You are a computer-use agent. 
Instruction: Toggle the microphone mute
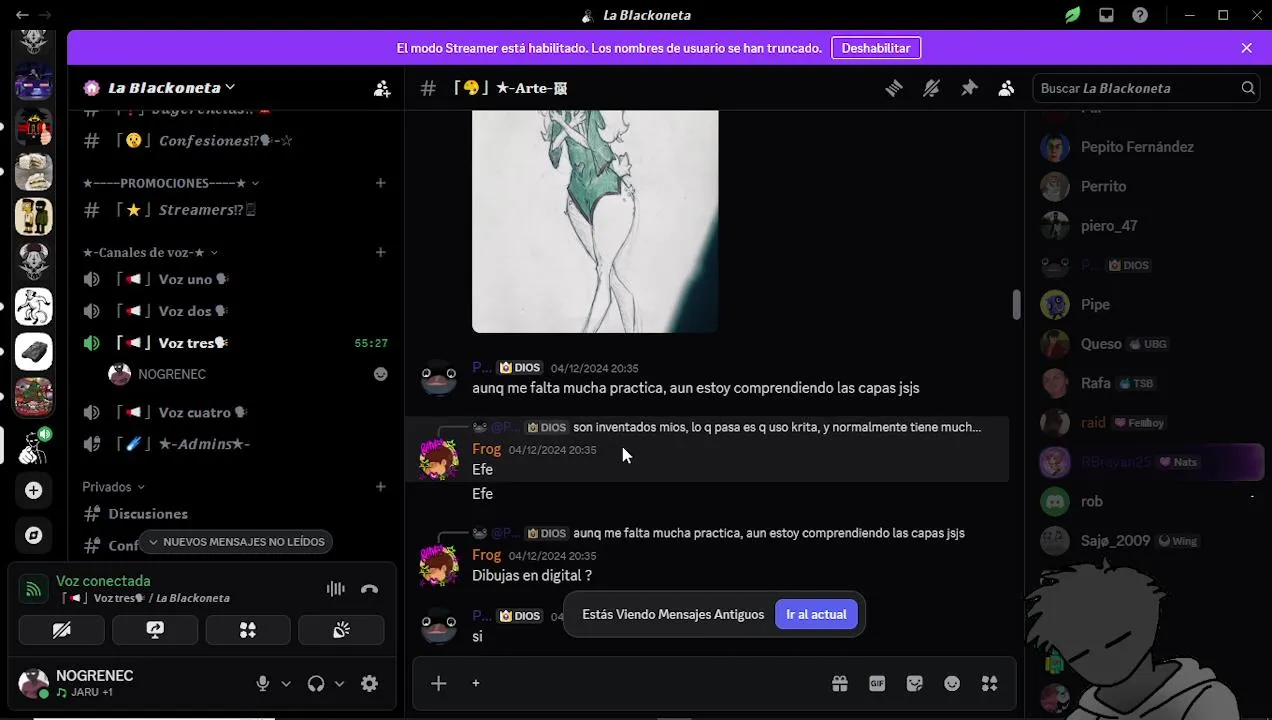263,684
